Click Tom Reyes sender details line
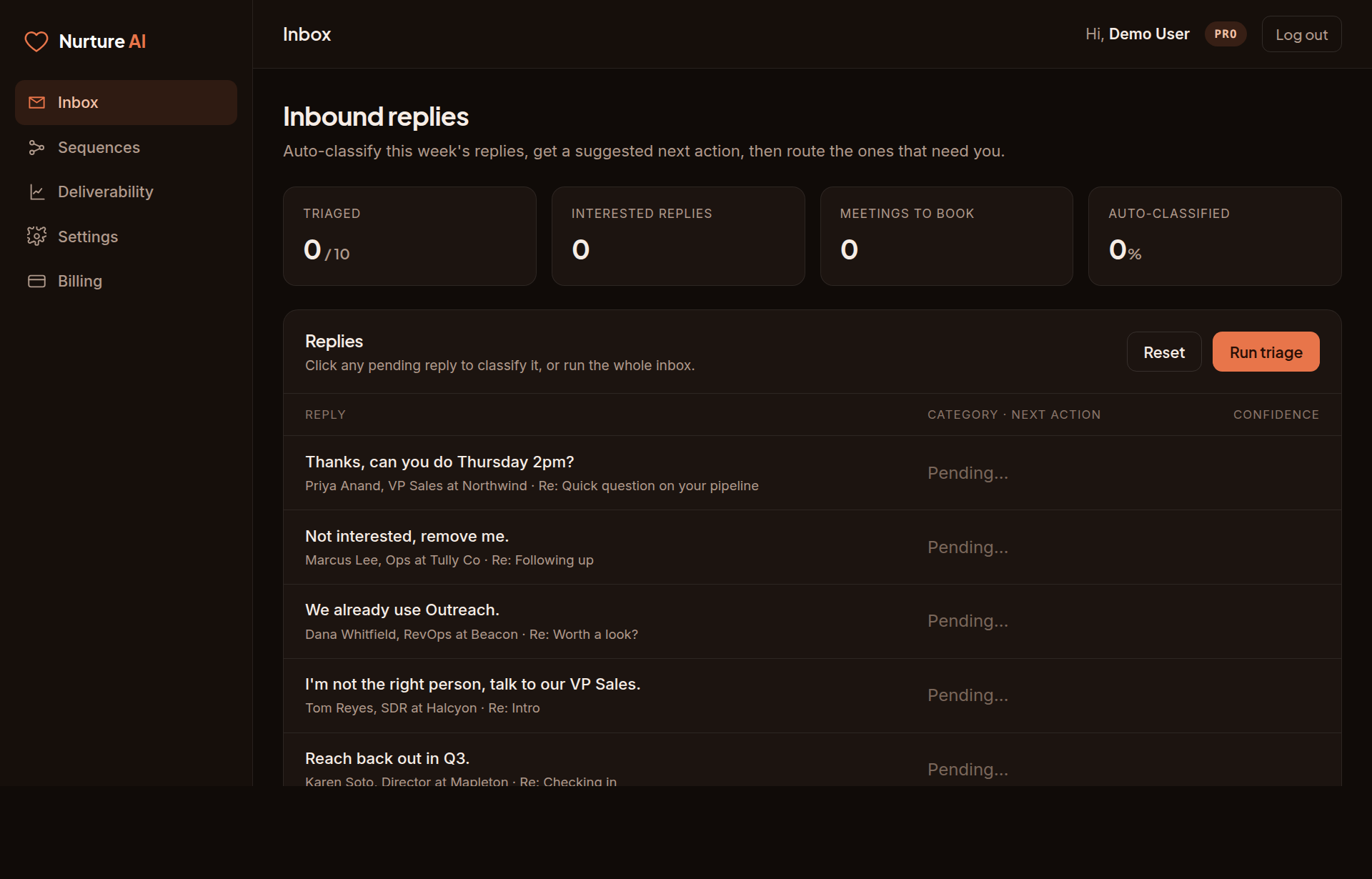The height and width of the screenshot is (879, 1372). pos(422,708)
